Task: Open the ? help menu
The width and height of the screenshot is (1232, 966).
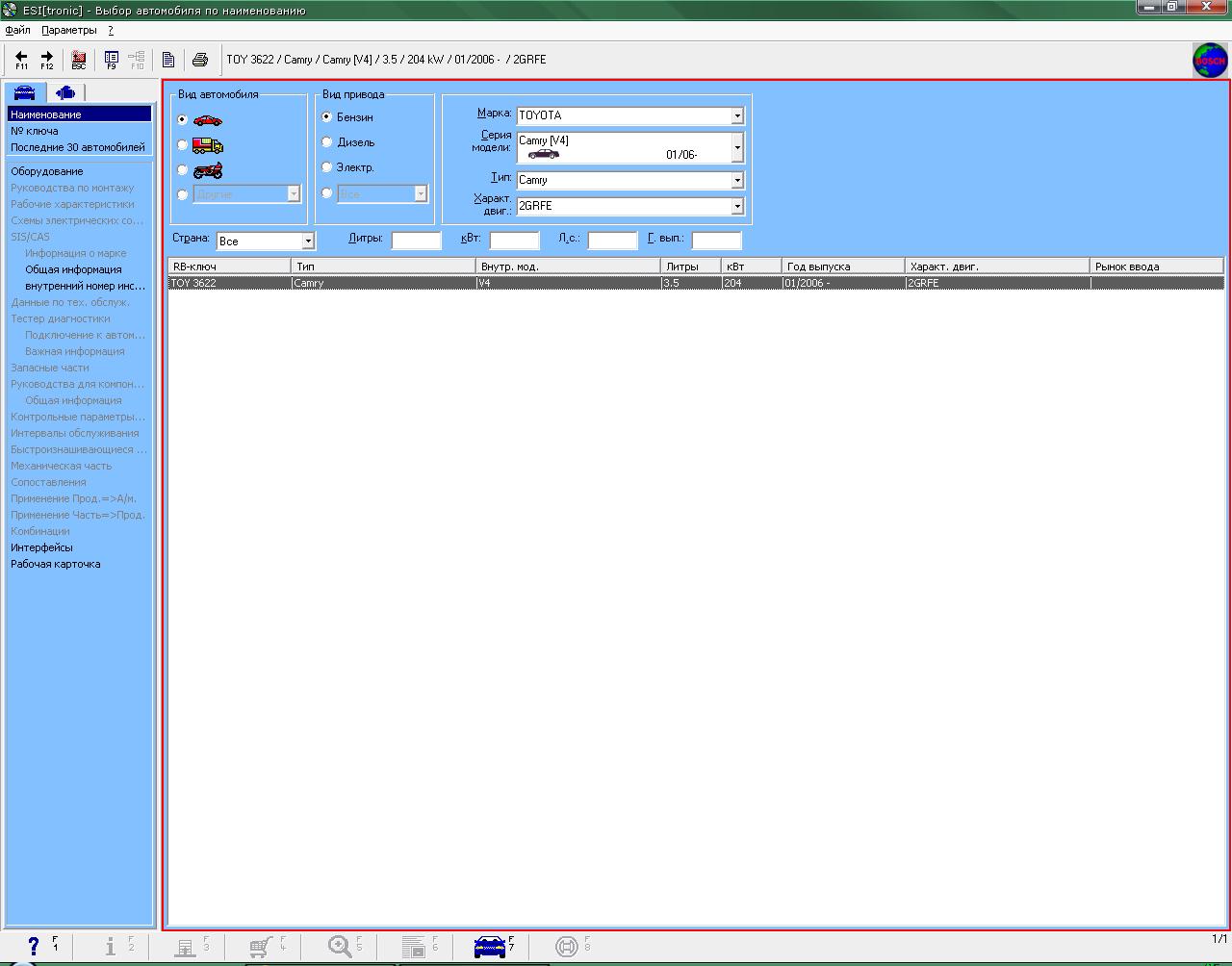Action: (111, 31)
